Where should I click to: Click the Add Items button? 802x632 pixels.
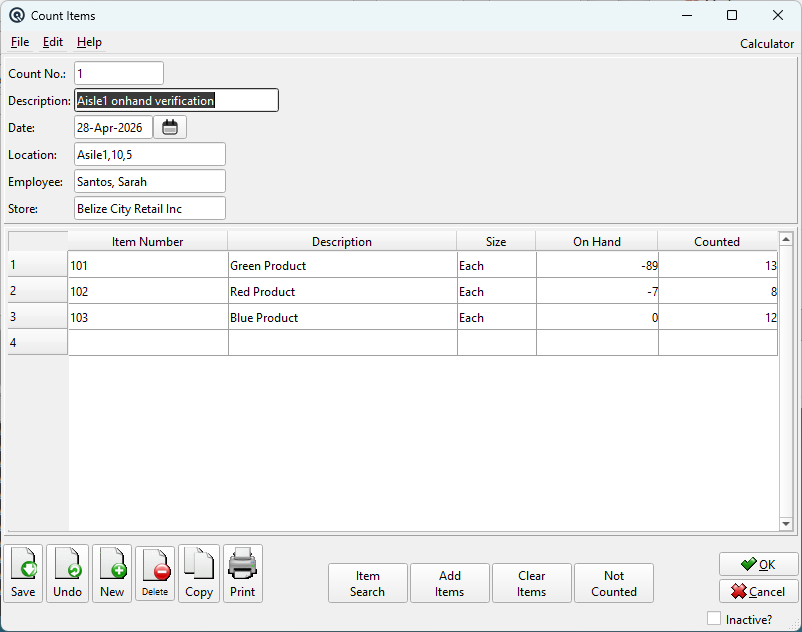(450, 583)
